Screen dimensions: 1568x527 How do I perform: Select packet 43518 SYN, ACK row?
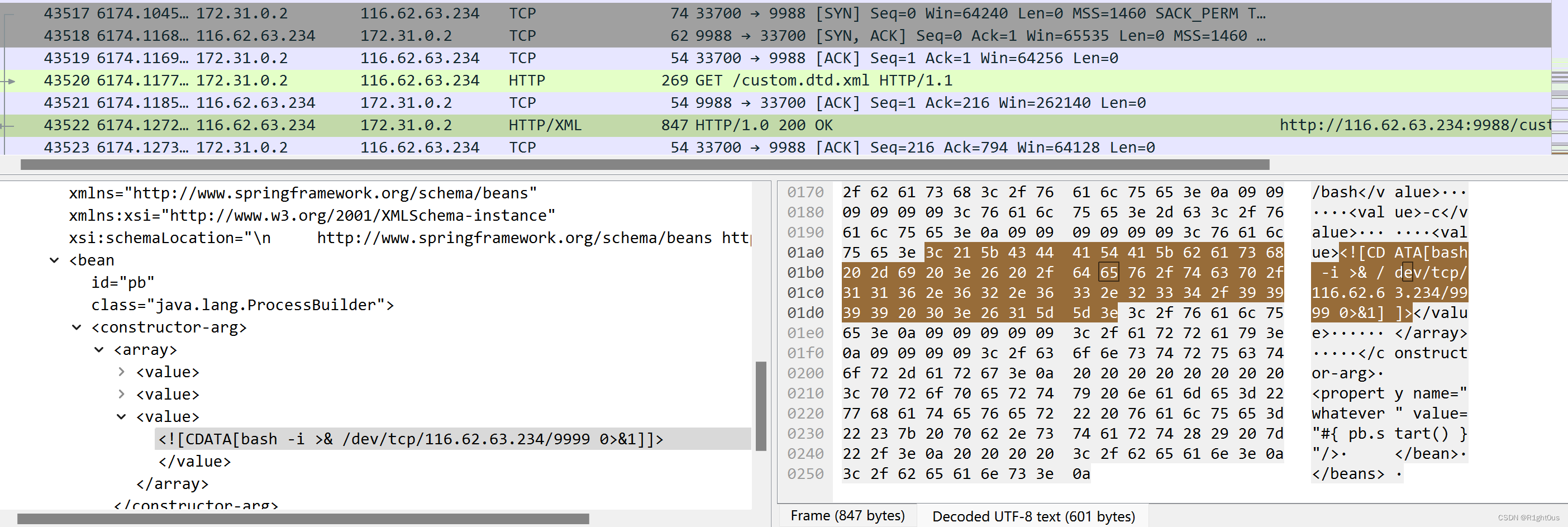775,36
